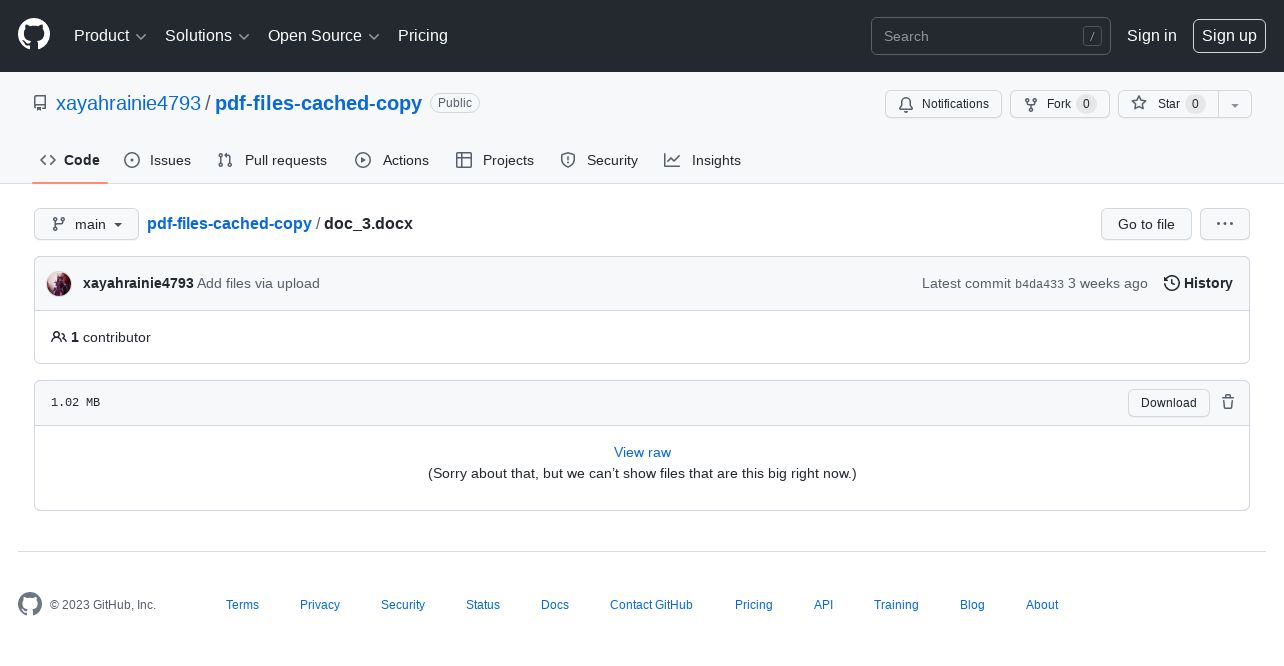Click the 1.02 MB file size text
Screen dimensions: 1284x666
pyautogui.click(x=75, y=402)
